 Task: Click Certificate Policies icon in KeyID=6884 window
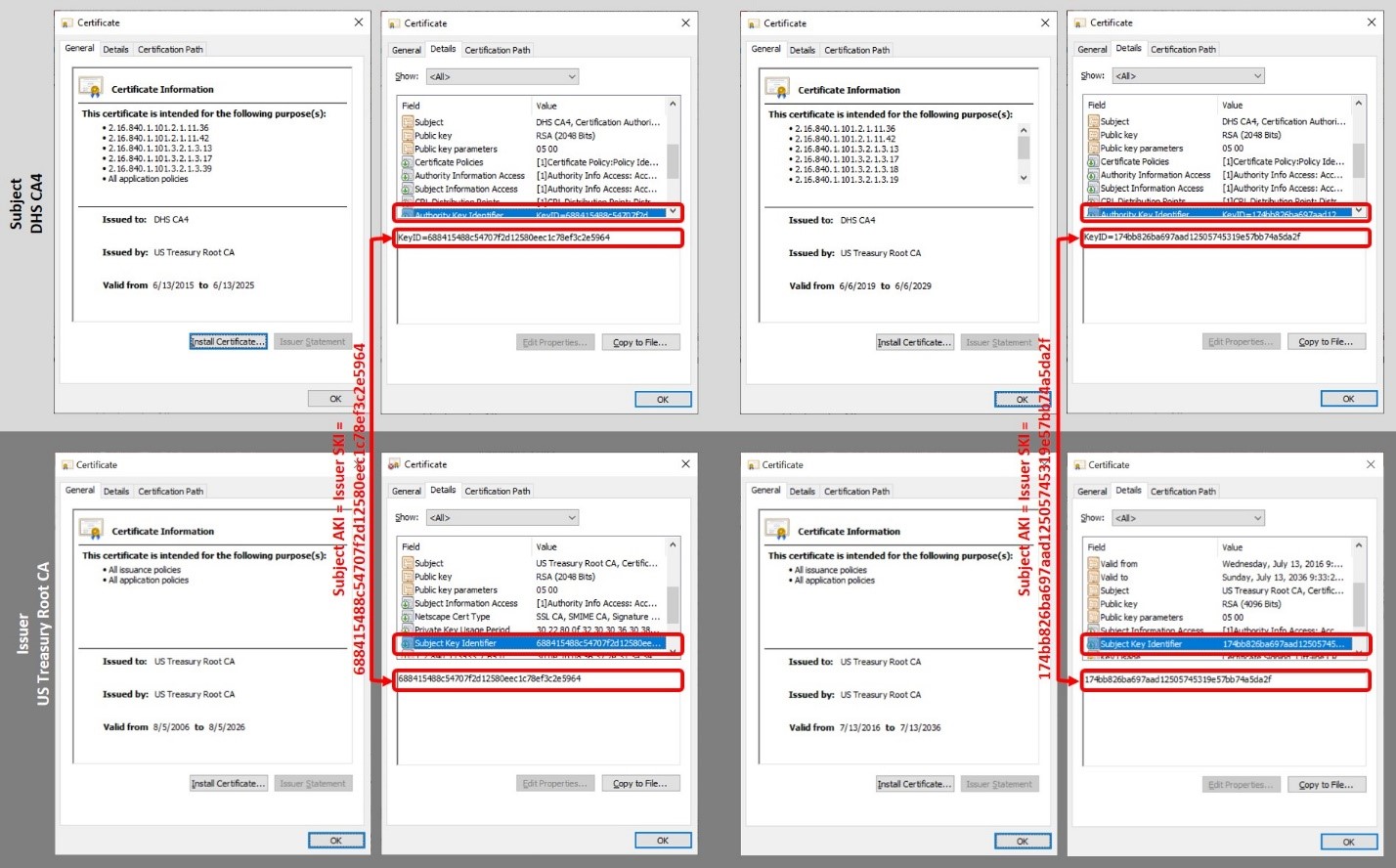408,162
